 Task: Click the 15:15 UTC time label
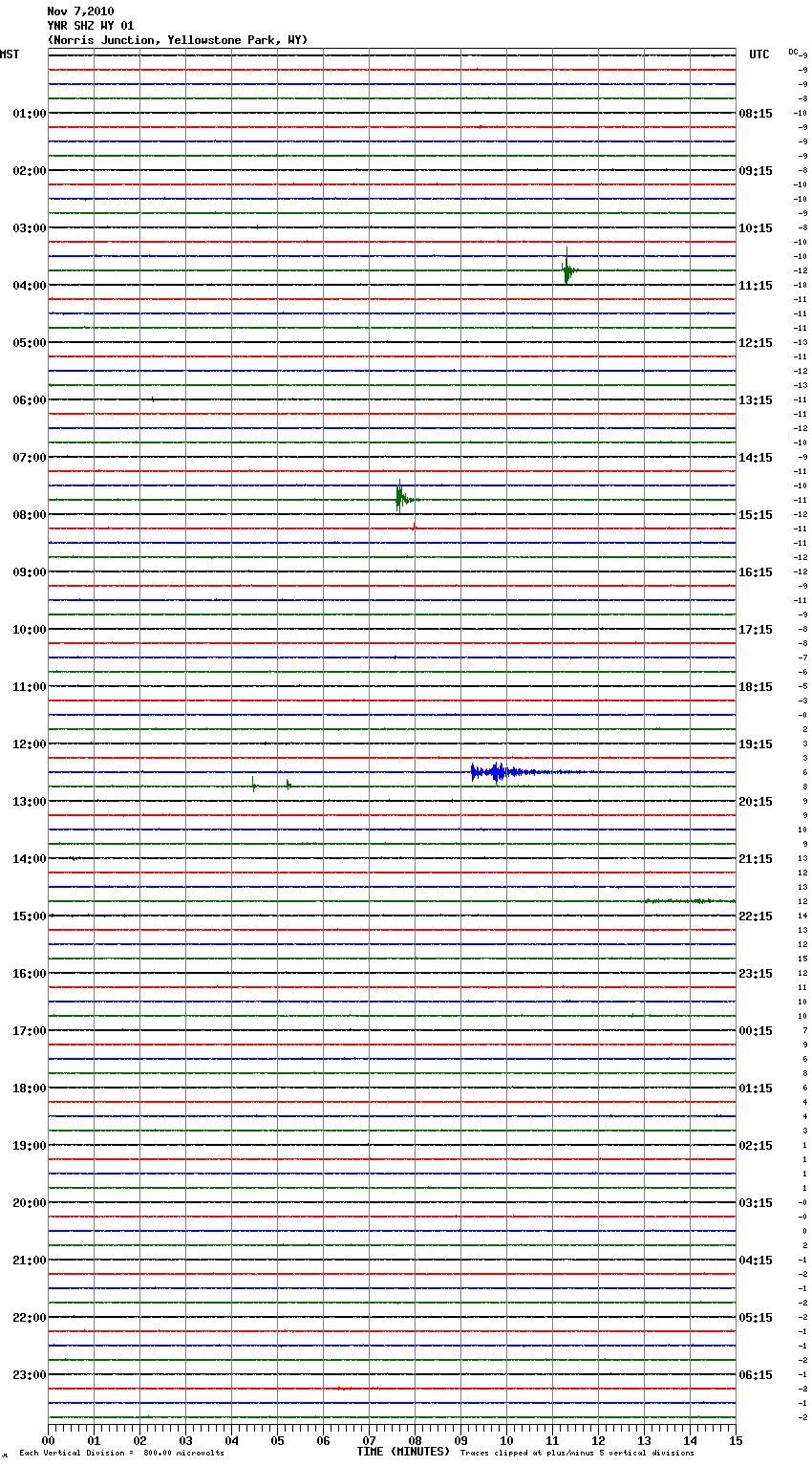(x=756, y=515)
